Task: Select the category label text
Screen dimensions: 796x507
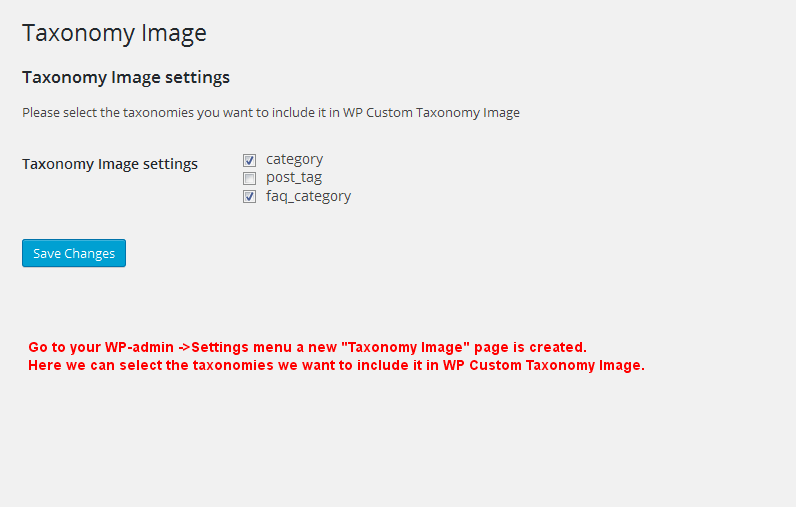Action: (294, 159)
